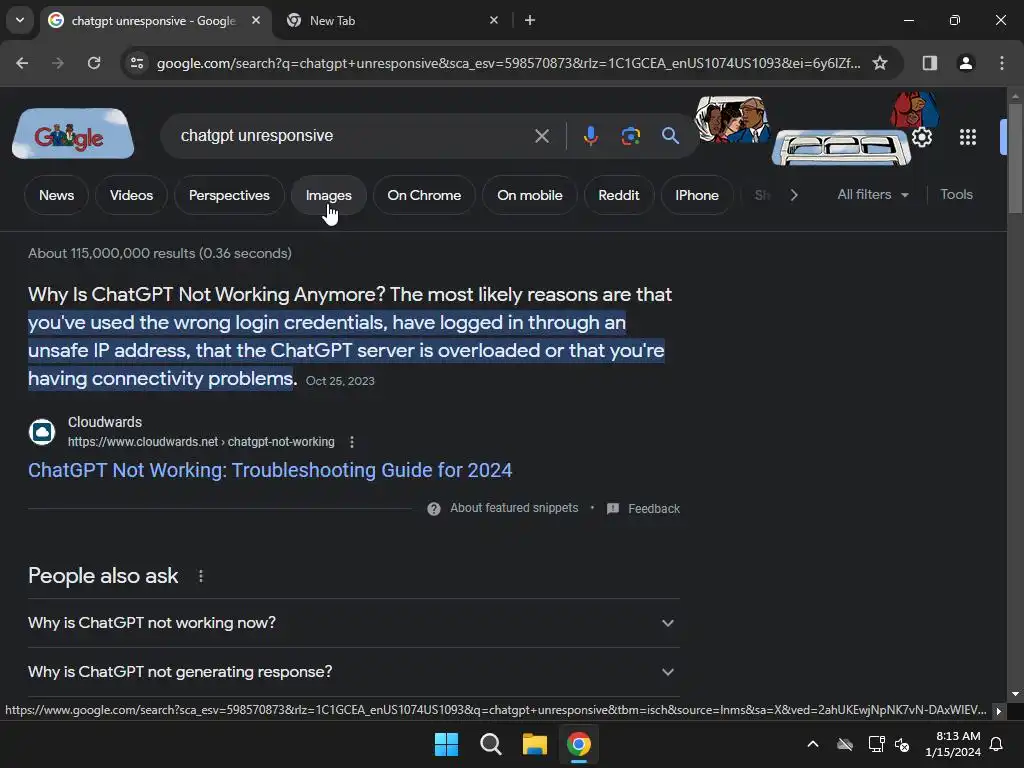This screenshot has height=768, width=1024.
Task: Click the OneDrive cloud tray icon
Action: [x=844, y=744]
